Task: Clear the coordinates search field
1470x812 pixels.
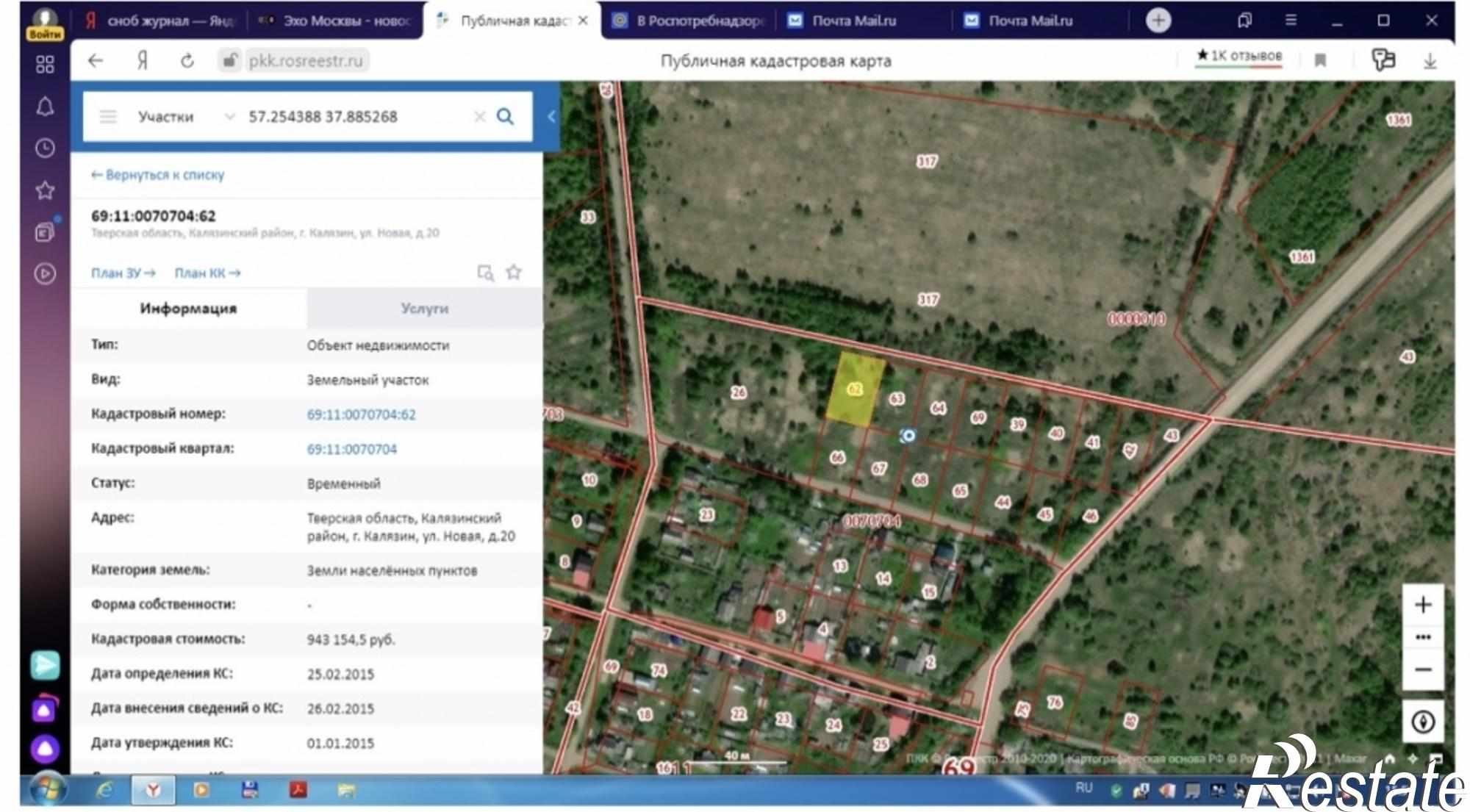Action: pyautogui.click(x=479, y=116)
